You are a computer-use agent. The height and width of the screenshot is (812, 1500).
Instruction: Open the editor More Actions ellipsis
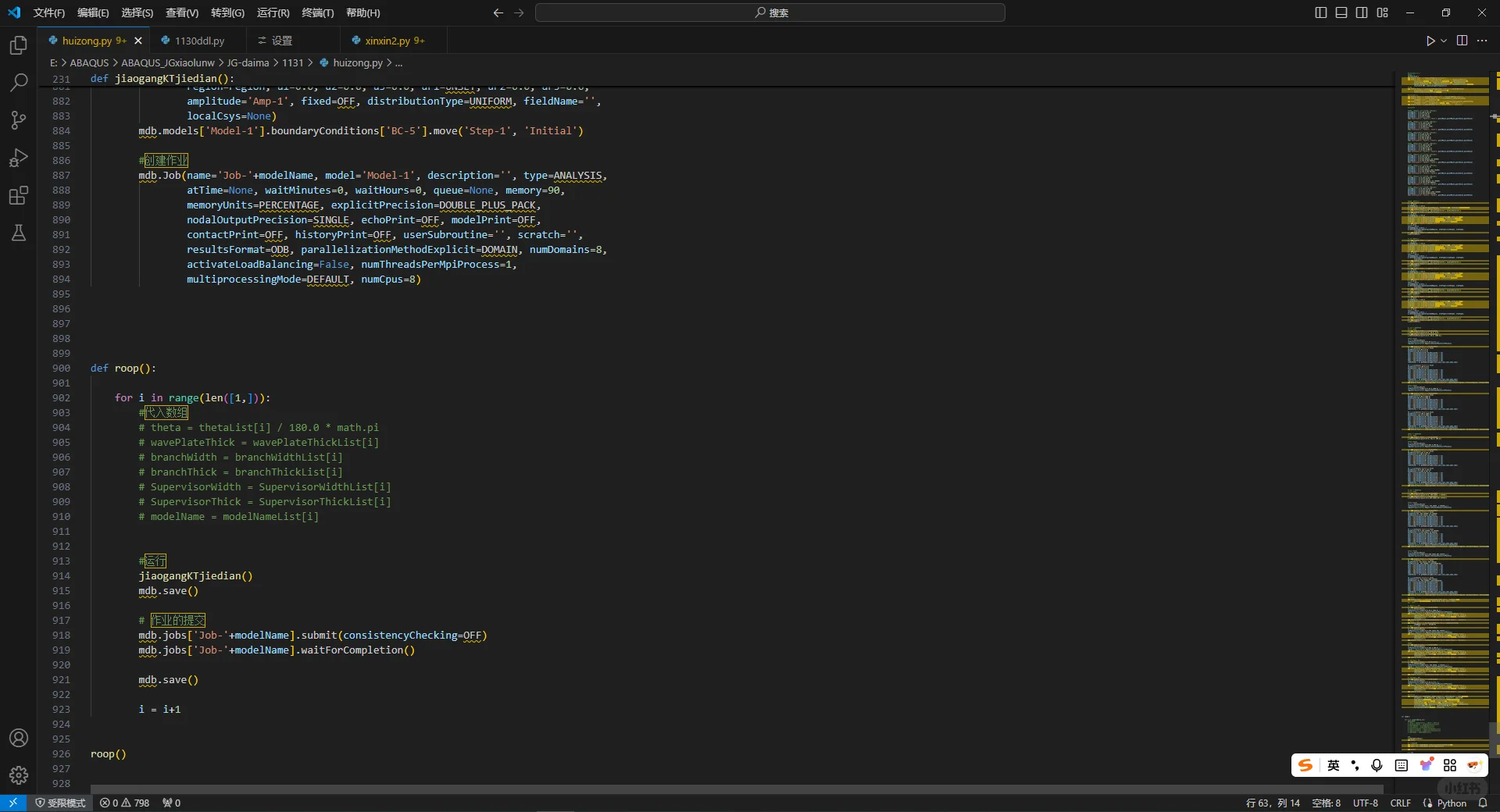tap(1482, 41)
